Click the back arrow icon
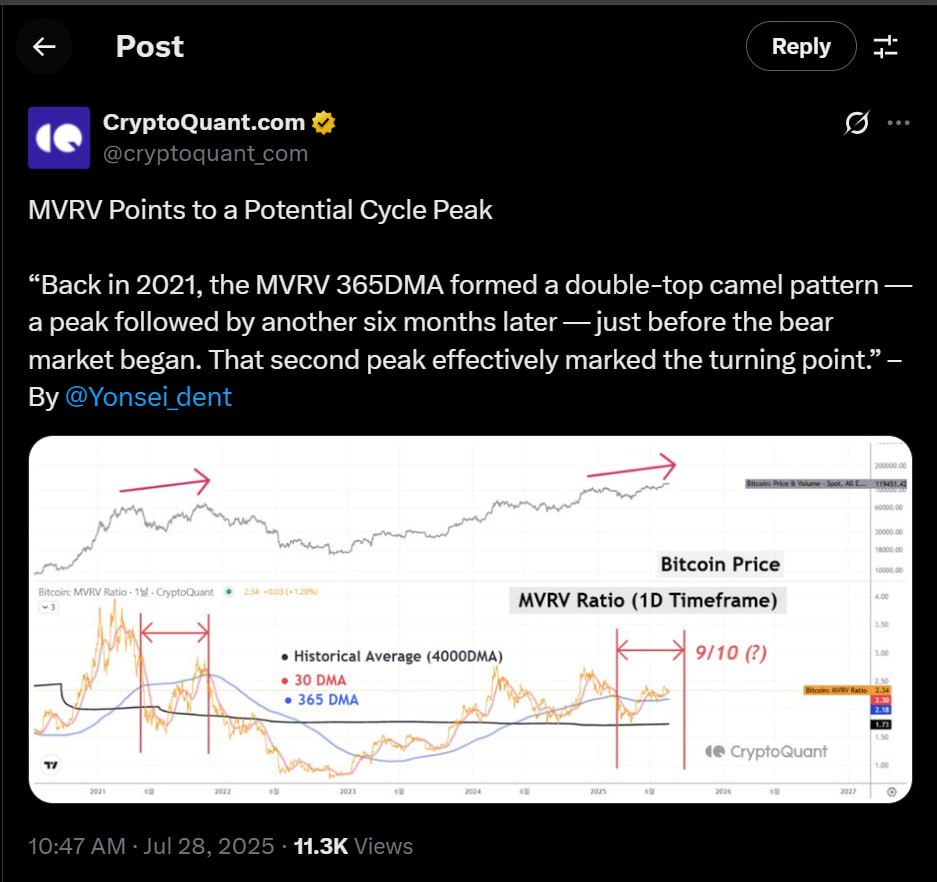937x882 pixels. tap(44, 47)
